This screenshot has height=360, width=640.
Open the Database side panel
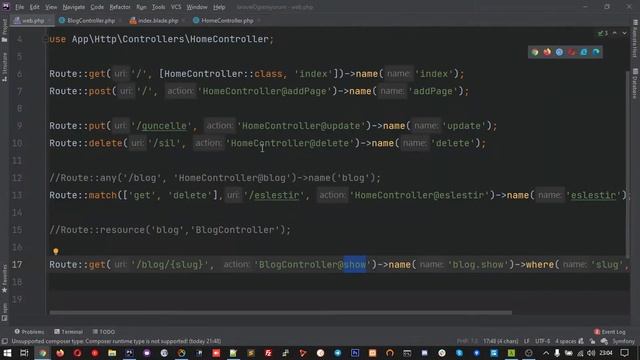click(635, 83)
